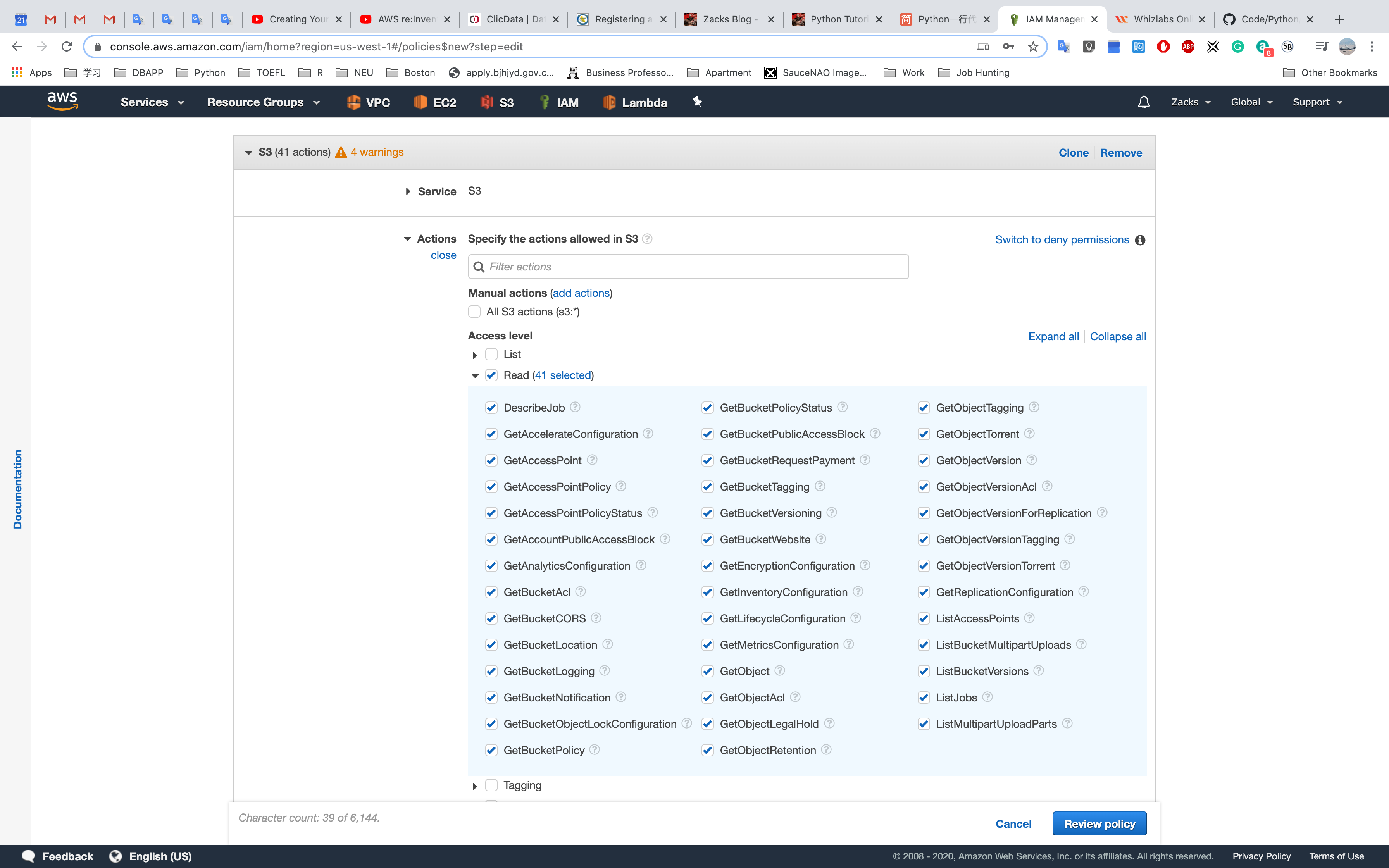Open the notifications bell icon
This screenshot has height=868, width=1389.
pos(1143,102)
